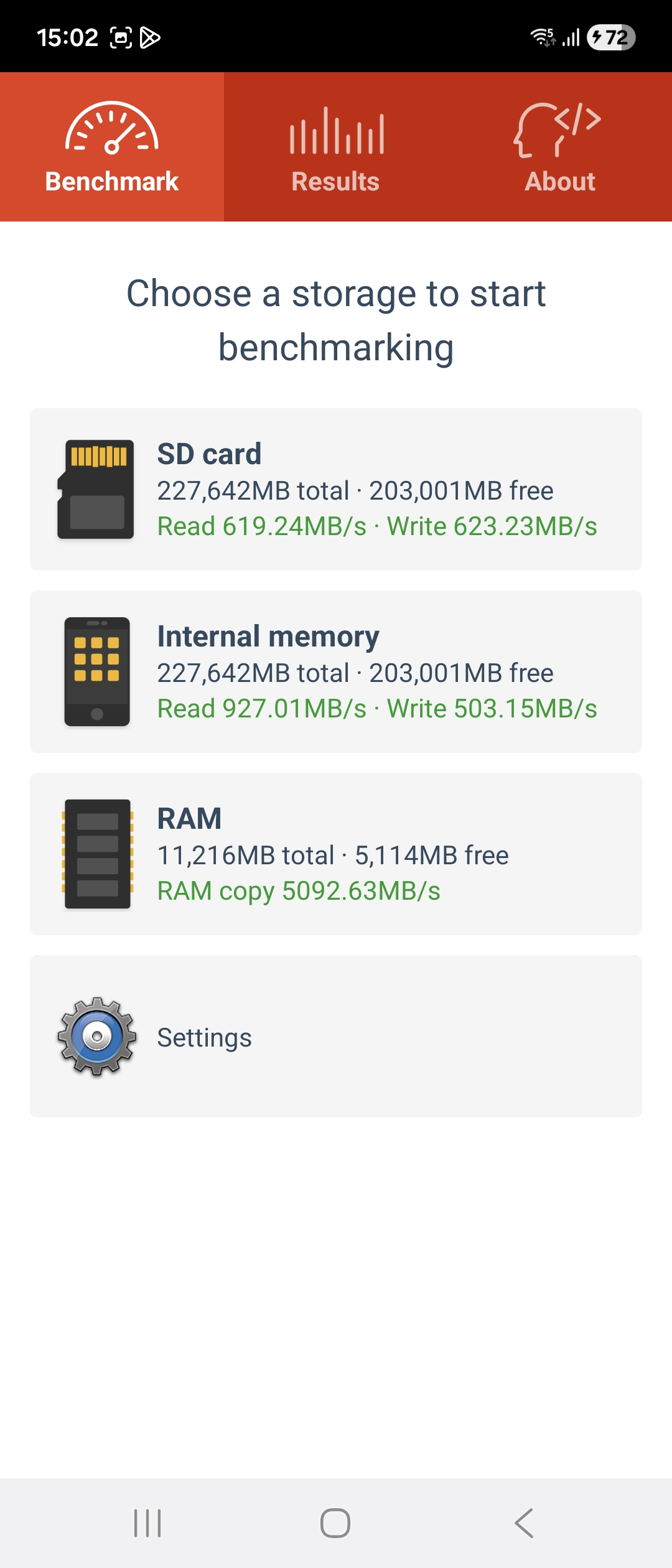Tap the Internal memory phone icon
This screenshot has height=1568, width=672.
coord(97,672)
